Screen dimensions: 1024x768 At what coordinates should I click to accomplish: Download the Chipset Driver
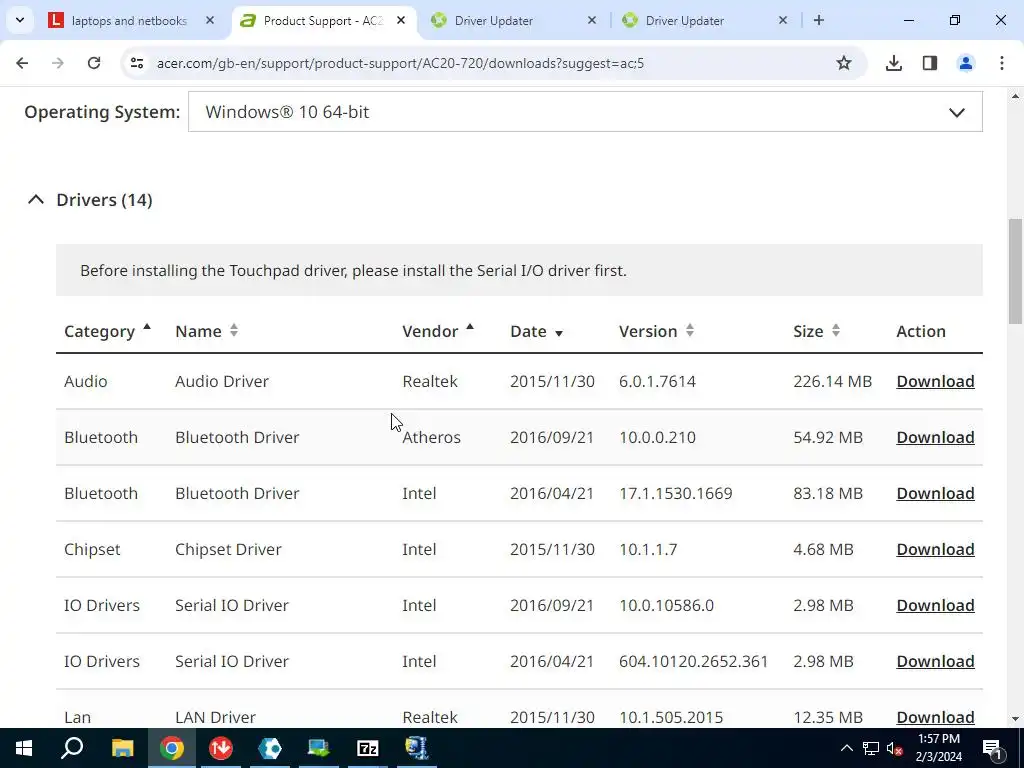tap(935, 550)
